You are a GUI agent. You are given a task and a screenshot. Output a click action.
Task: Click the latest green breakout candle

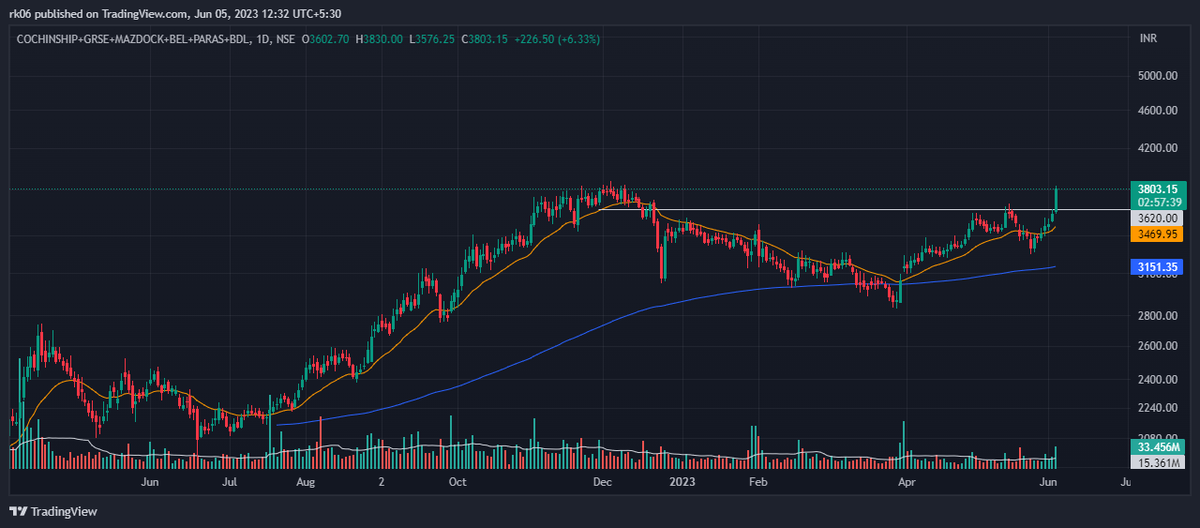pos(1056,198)
